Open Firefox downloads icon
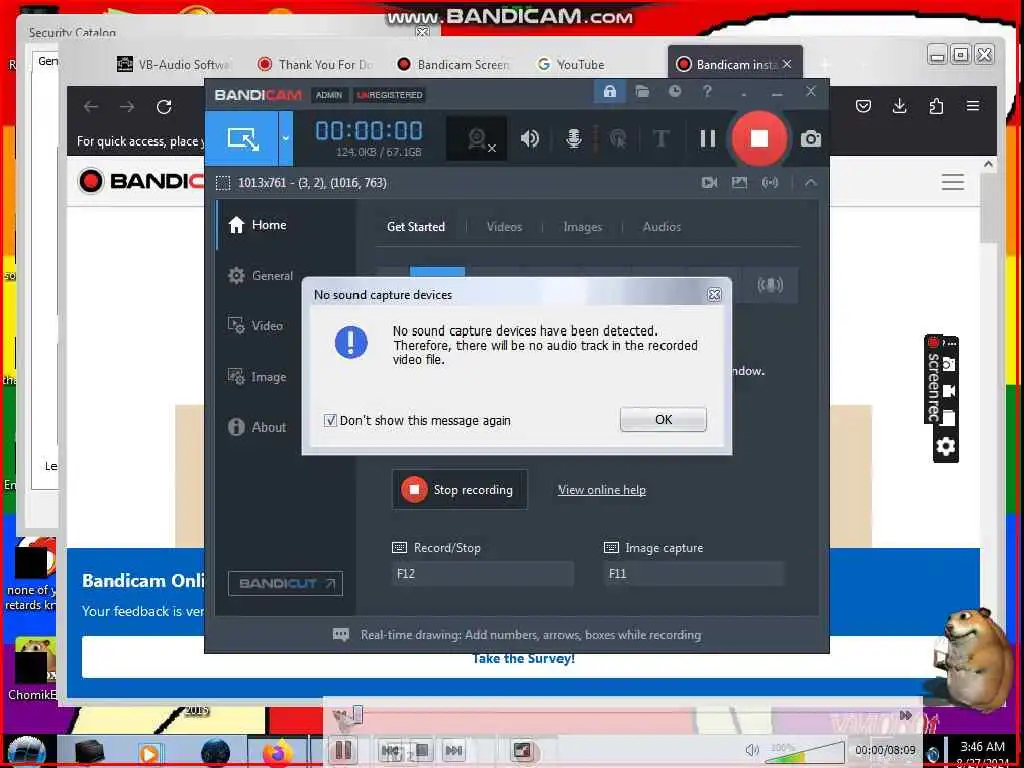Screen dimensions: 1024x768 (899, 106)
